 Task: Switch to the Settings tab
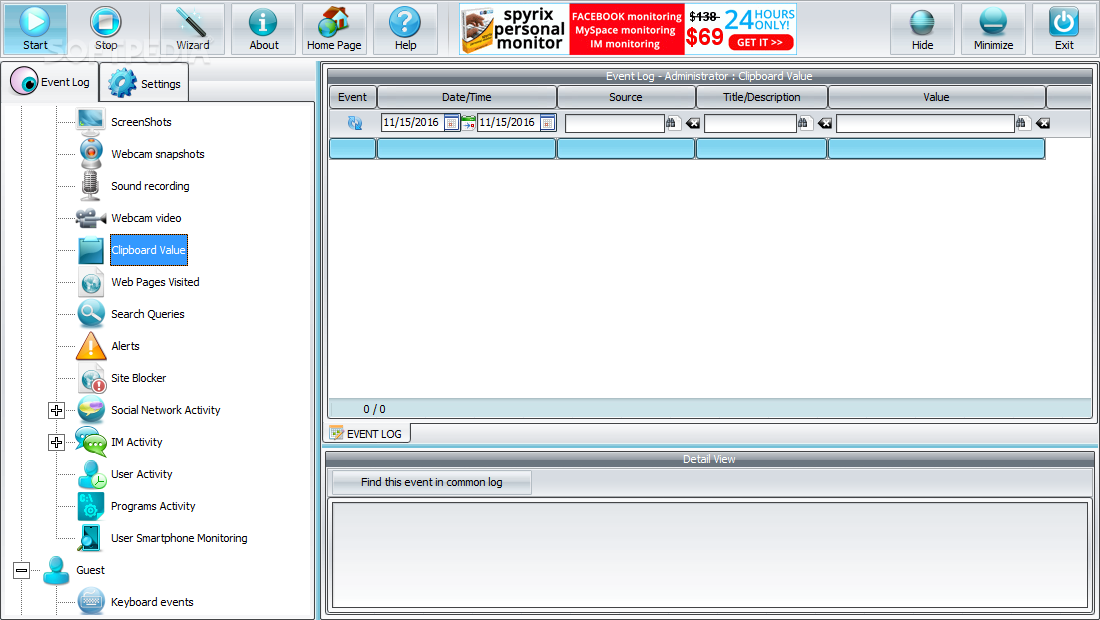point(145,83)
